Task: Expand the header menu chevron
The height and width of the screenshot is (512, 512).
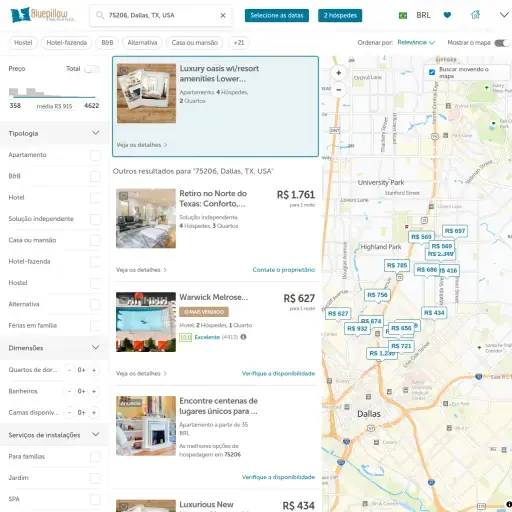Action: click(504, 15)
